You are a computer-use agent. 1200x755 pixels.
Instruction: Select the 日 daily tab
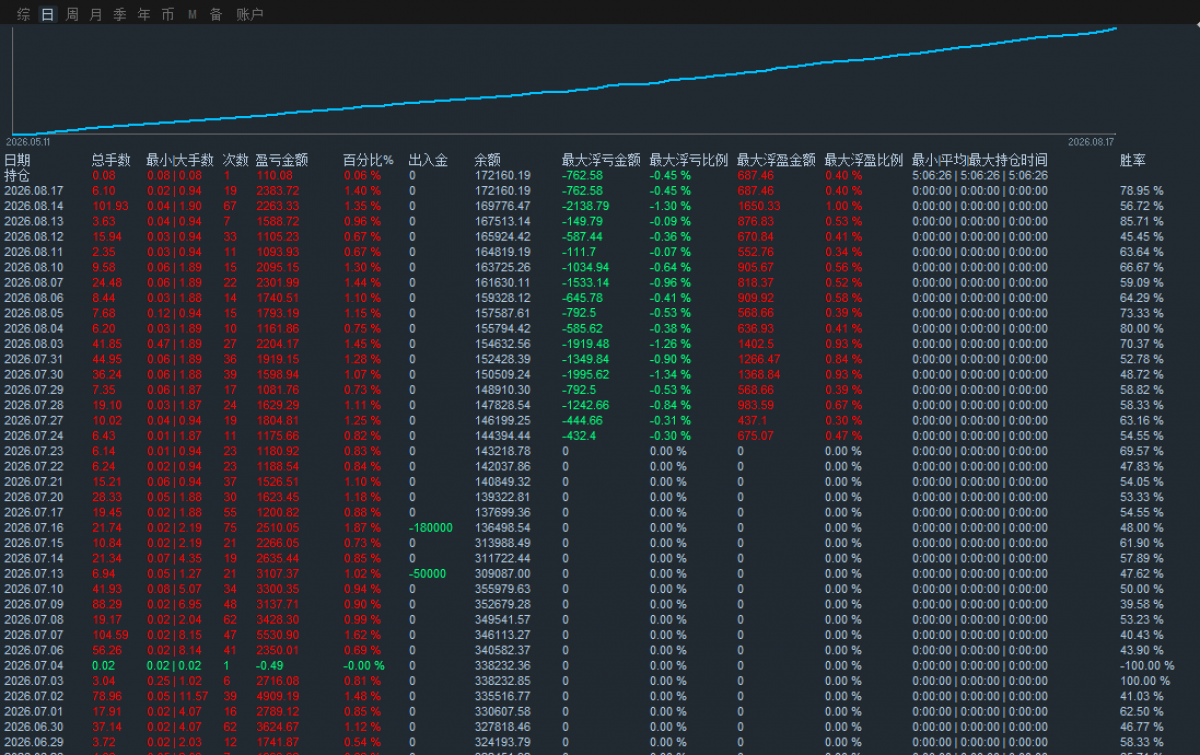pos(48,14)
